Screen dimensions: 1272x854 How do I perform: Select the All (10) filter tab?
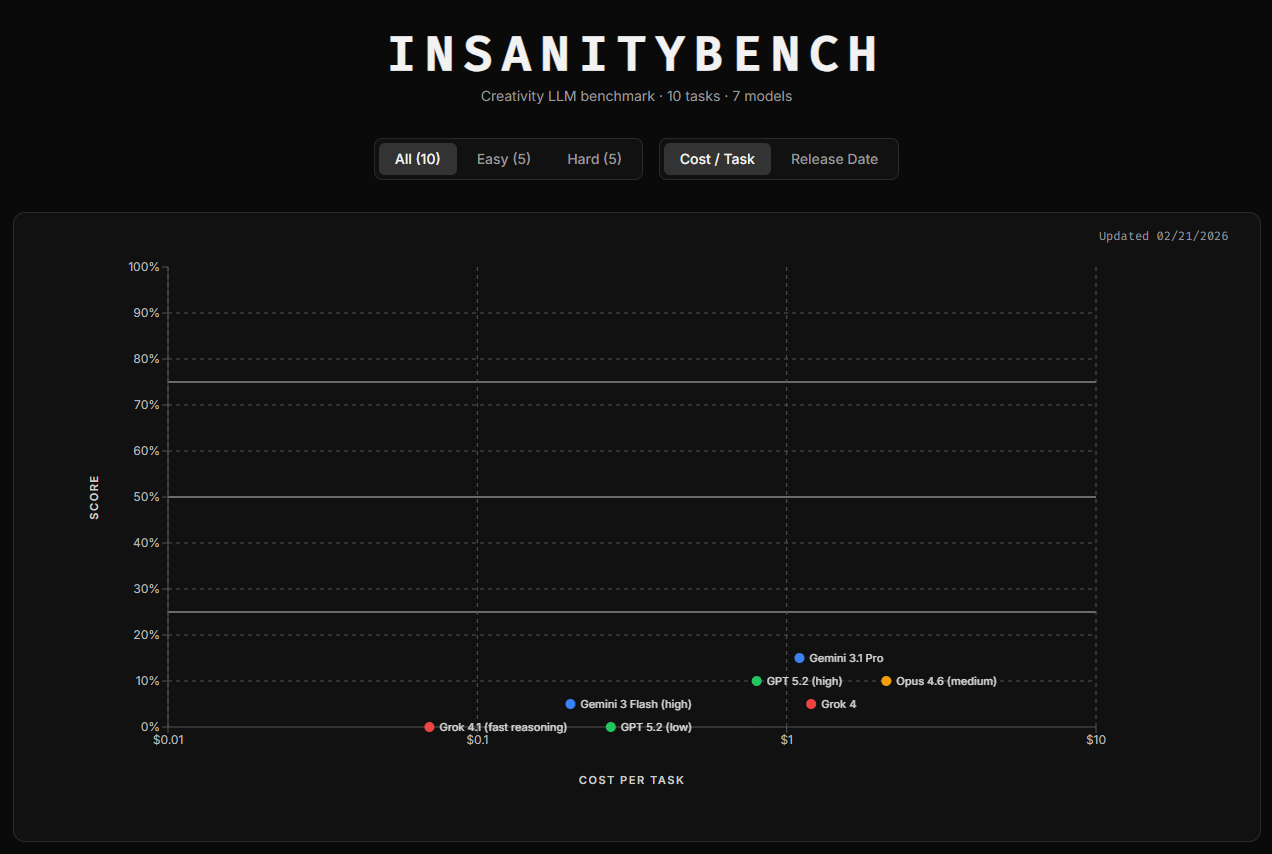[x=417, y=159]
